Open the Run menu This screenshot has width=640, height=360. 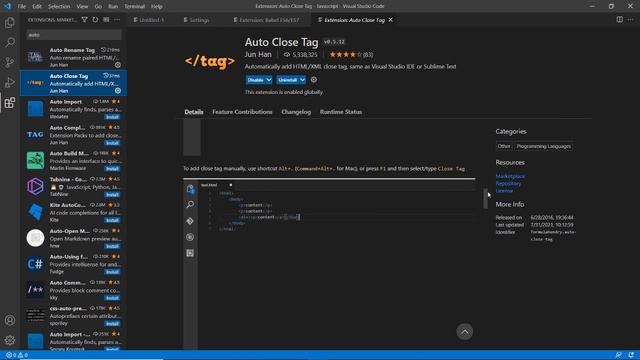[113, 7]
